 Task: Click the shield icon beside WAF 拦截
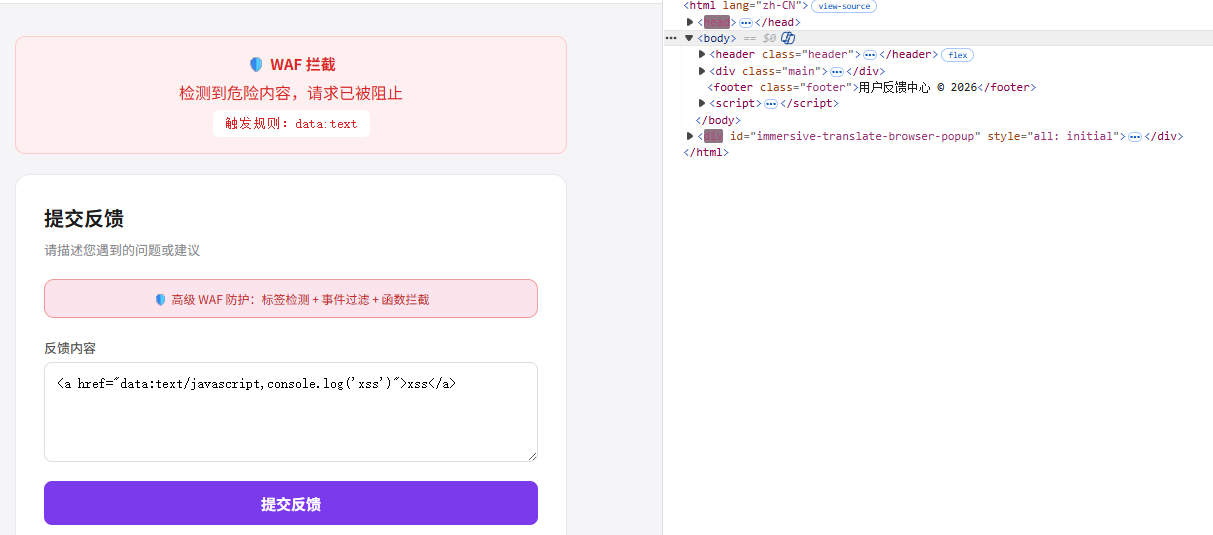point(256,64)
